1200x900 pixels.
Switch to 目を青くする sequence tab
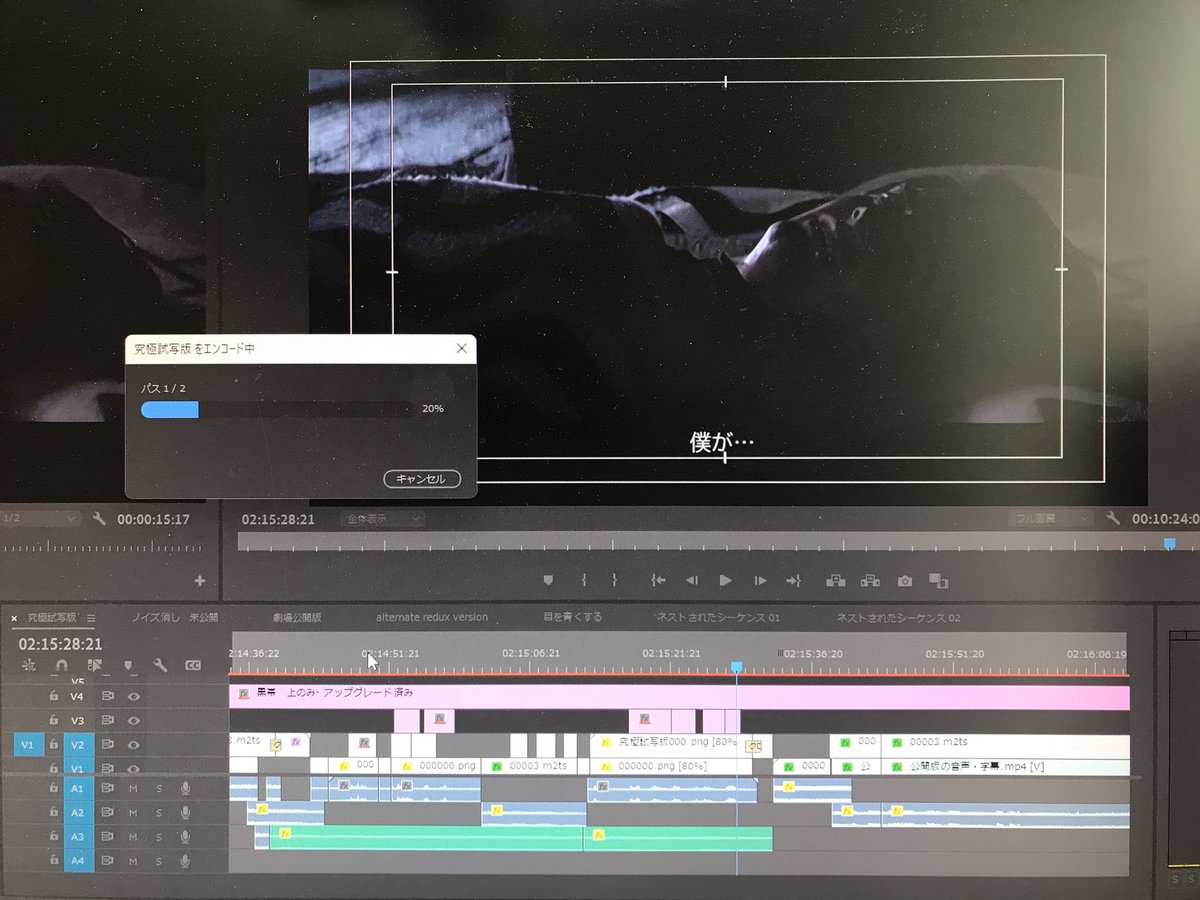point(573,617)
